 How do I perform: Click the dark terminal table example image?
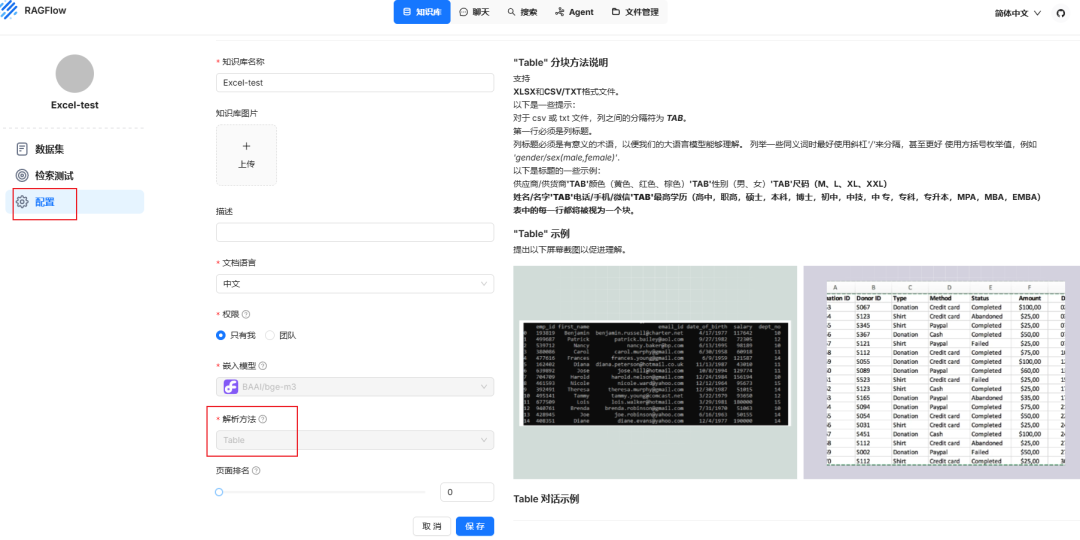coord(655,373)
